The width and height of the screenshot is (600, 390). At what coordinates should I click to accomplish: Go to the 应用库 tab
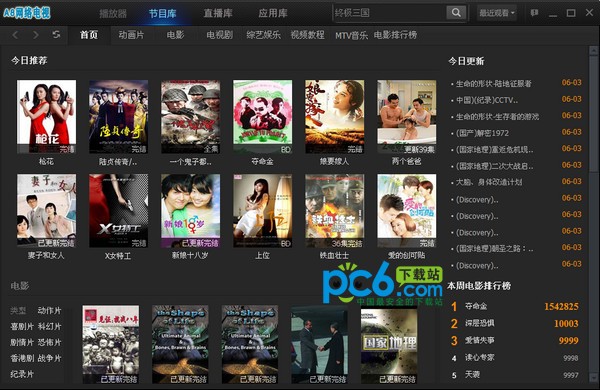coord(272,13)
